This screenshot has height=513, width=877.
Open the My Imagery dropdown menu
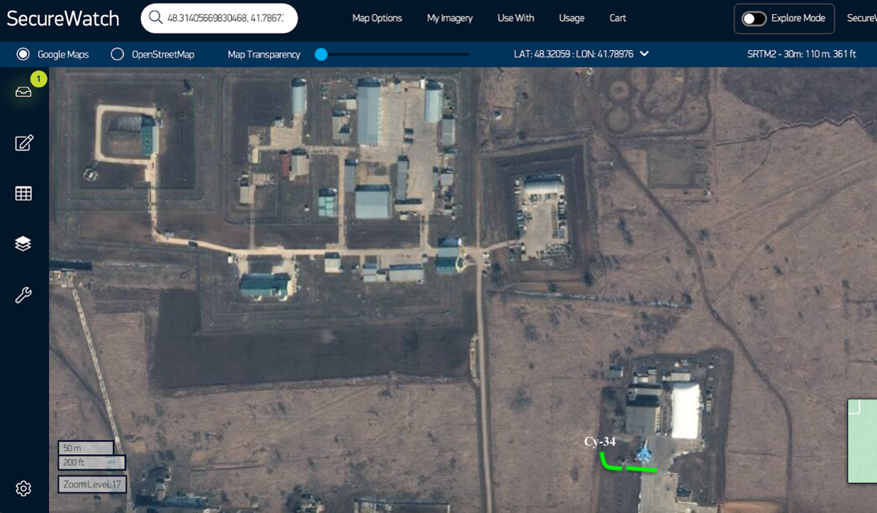pyautogui.click(x=449, y=19)
